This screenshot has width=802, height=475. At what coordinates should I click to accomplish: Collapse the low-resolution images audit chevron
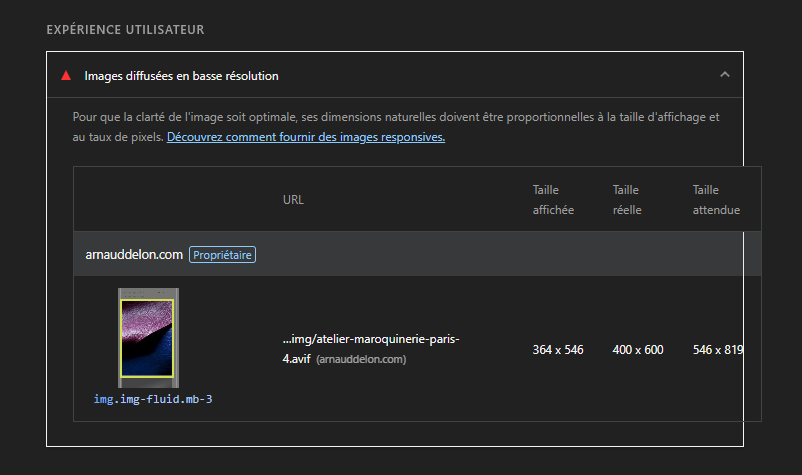tap(725, 75)
